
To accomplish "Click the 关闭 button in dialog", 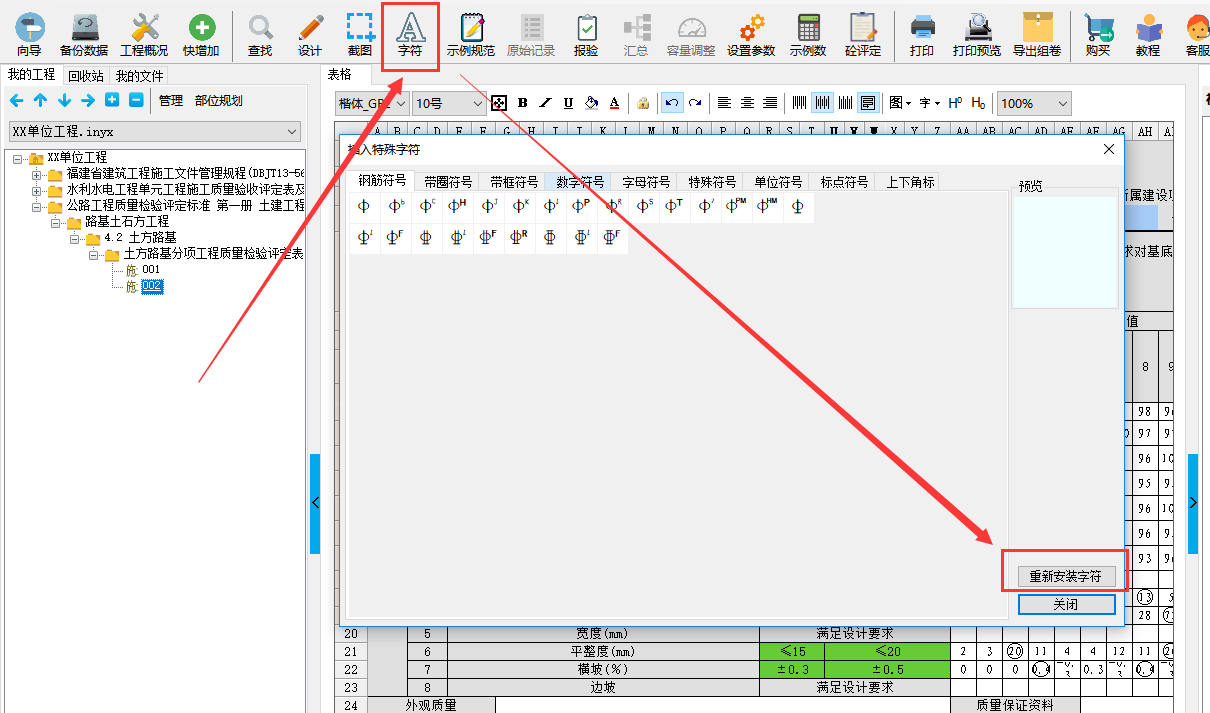I will click(1065, 605).
